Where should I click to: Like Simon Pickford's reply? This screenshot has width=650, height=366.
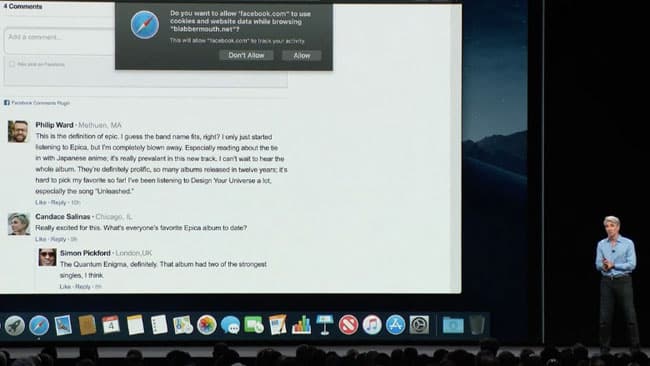[65, 286]
